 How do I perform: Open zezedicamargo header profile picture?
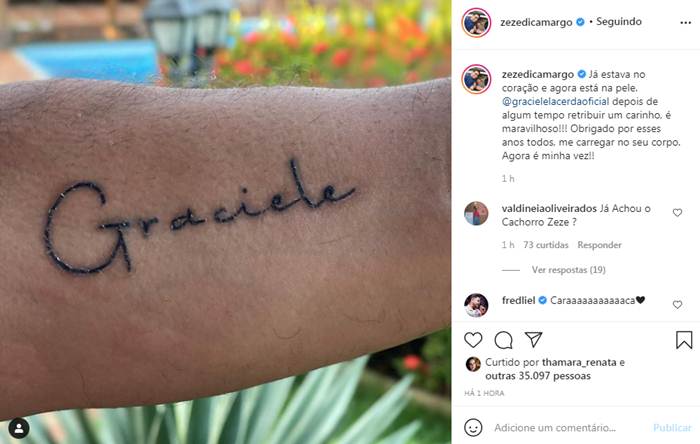[476, 22]
